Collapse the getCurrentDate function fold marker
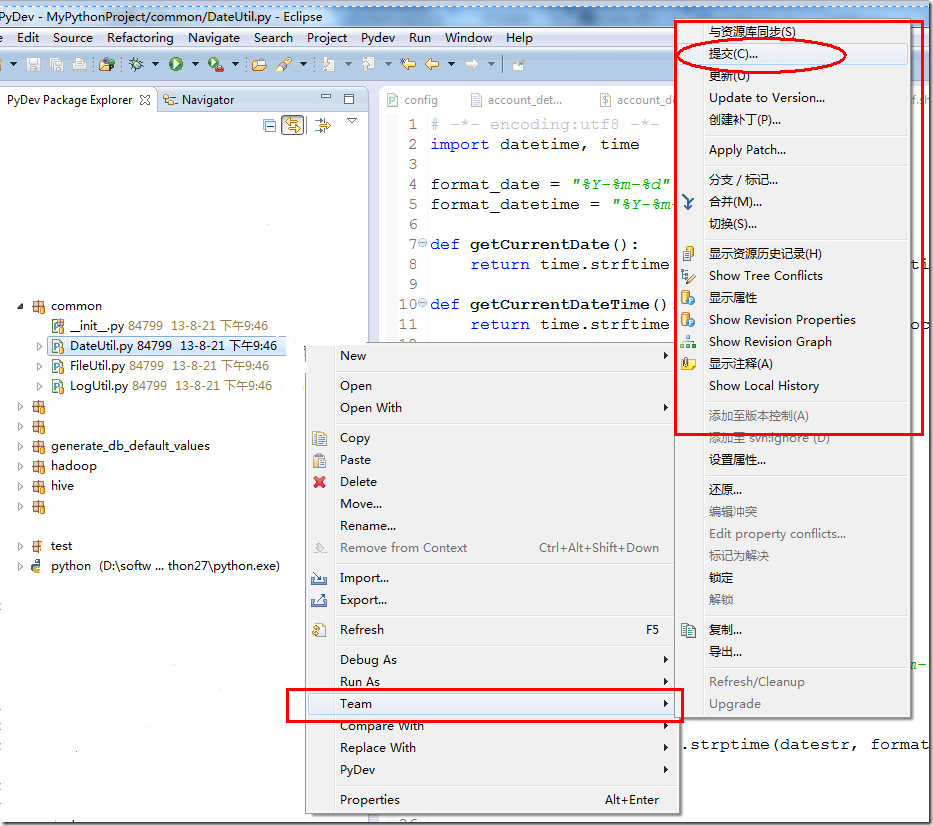 pos(422,243)
